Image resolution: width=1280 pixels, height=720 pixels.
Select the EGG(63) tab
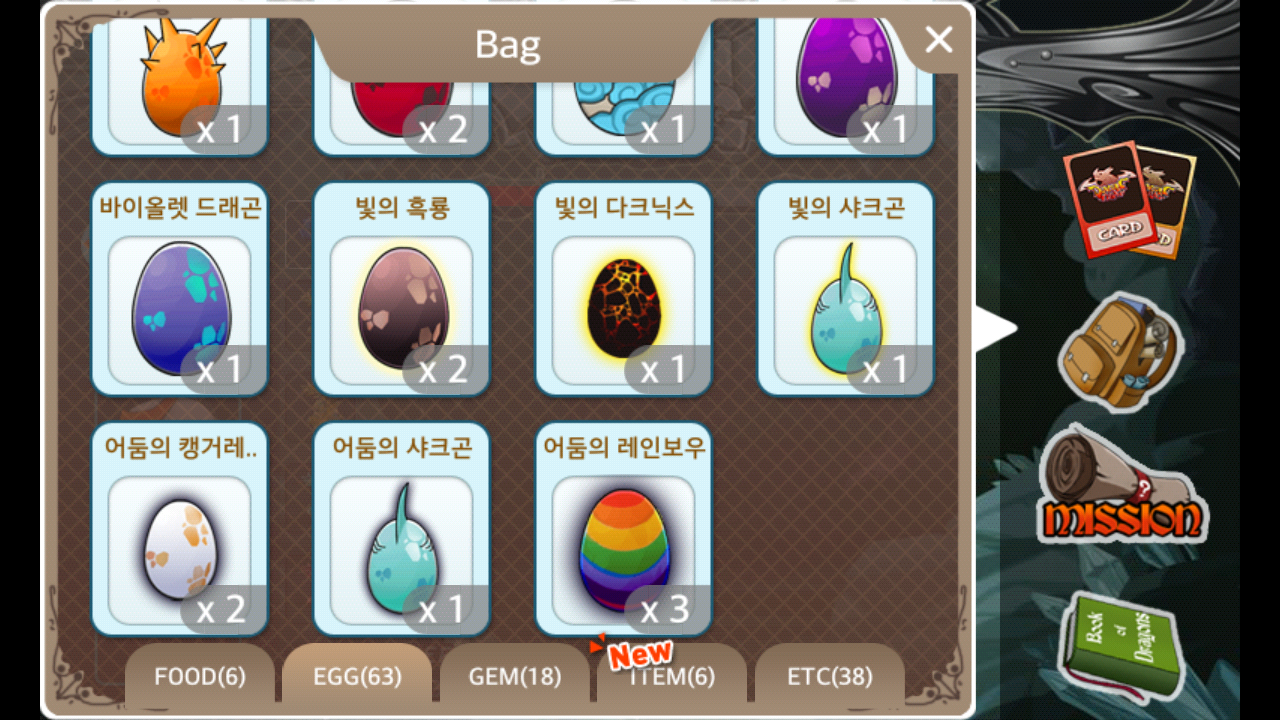357,676
